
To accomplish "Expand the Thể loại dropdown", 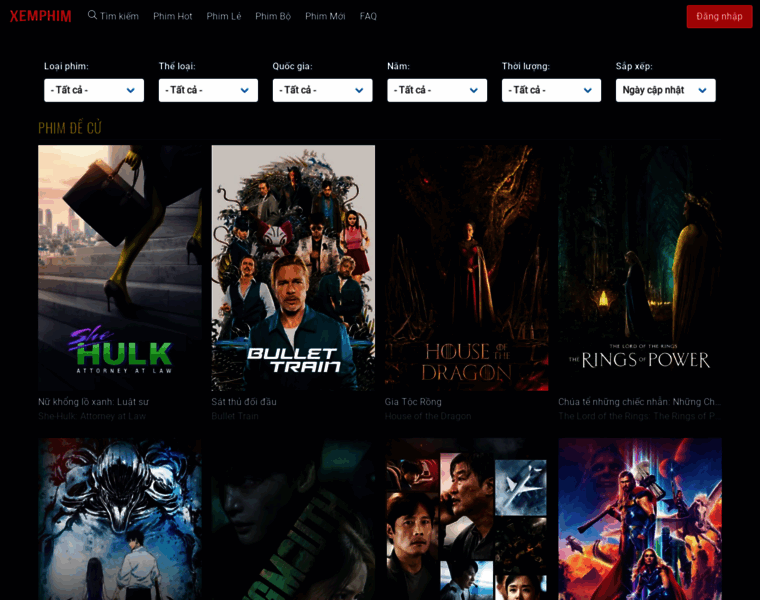I will [208, 90].
